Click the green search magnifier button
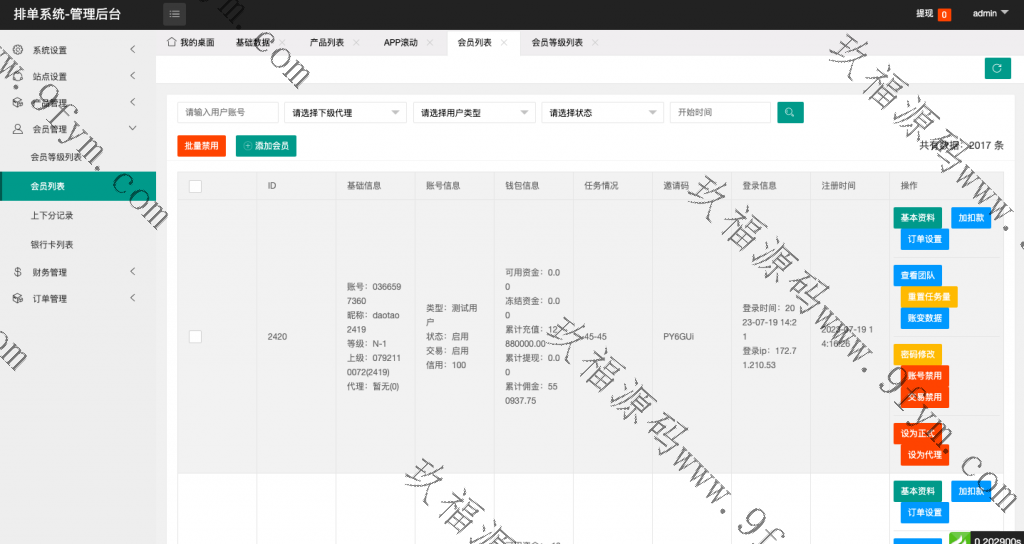1024x544 pixels. (x=790, y=113)
